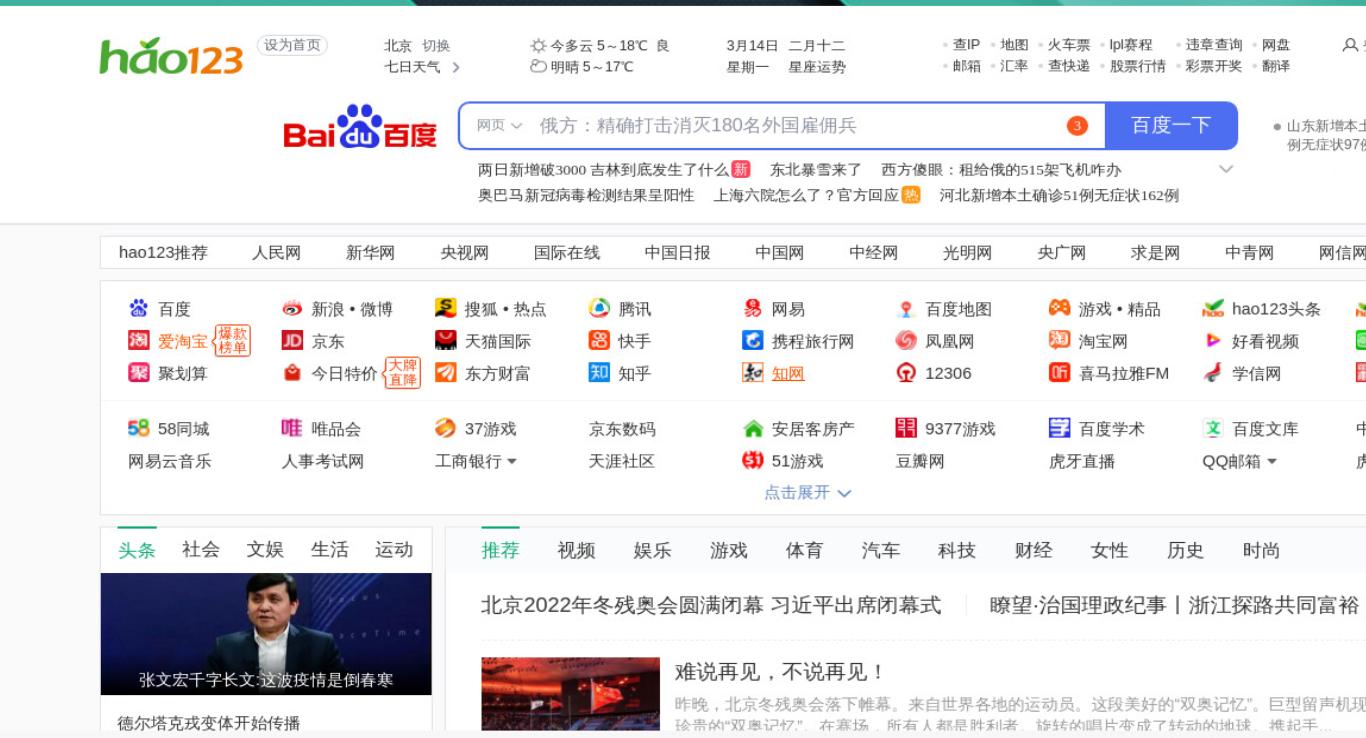This screenshot has height=738, width=1366.
Task: Click the orange notification badge 3
Action: 1077,126
